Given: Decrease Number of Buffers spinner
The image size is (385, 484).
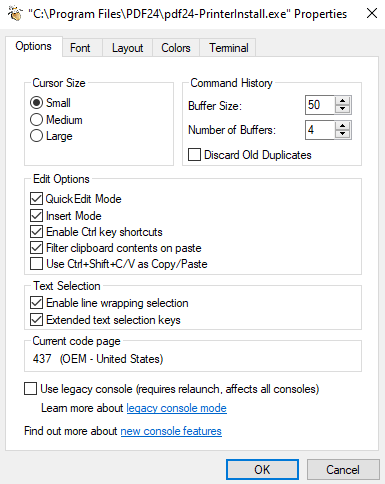Looking at the screenshot, I should [342, 134].
